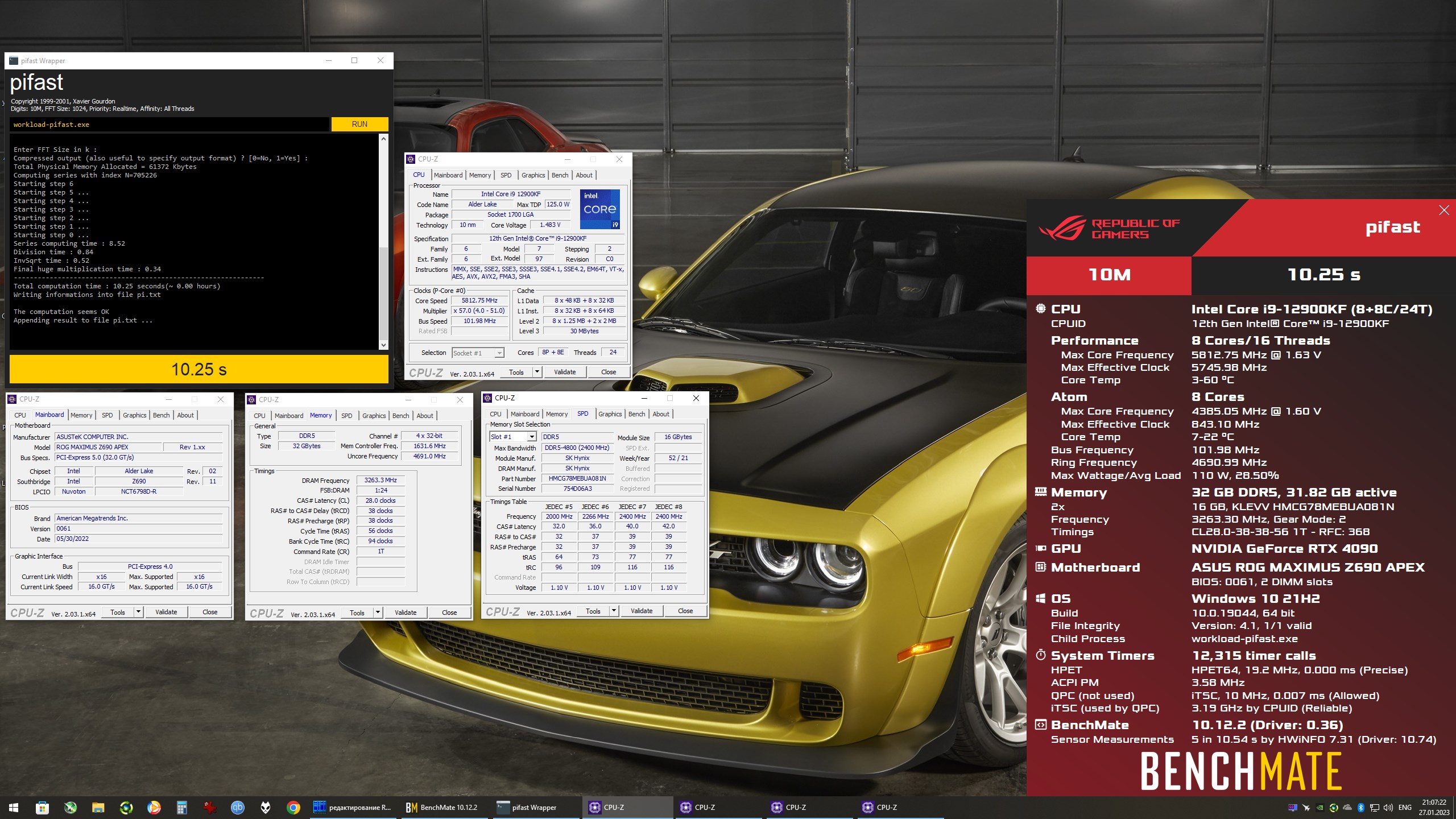This screenshot has height=819, width=1456.
Task: Click Tools button in SPD window
Action: (593, 611)
